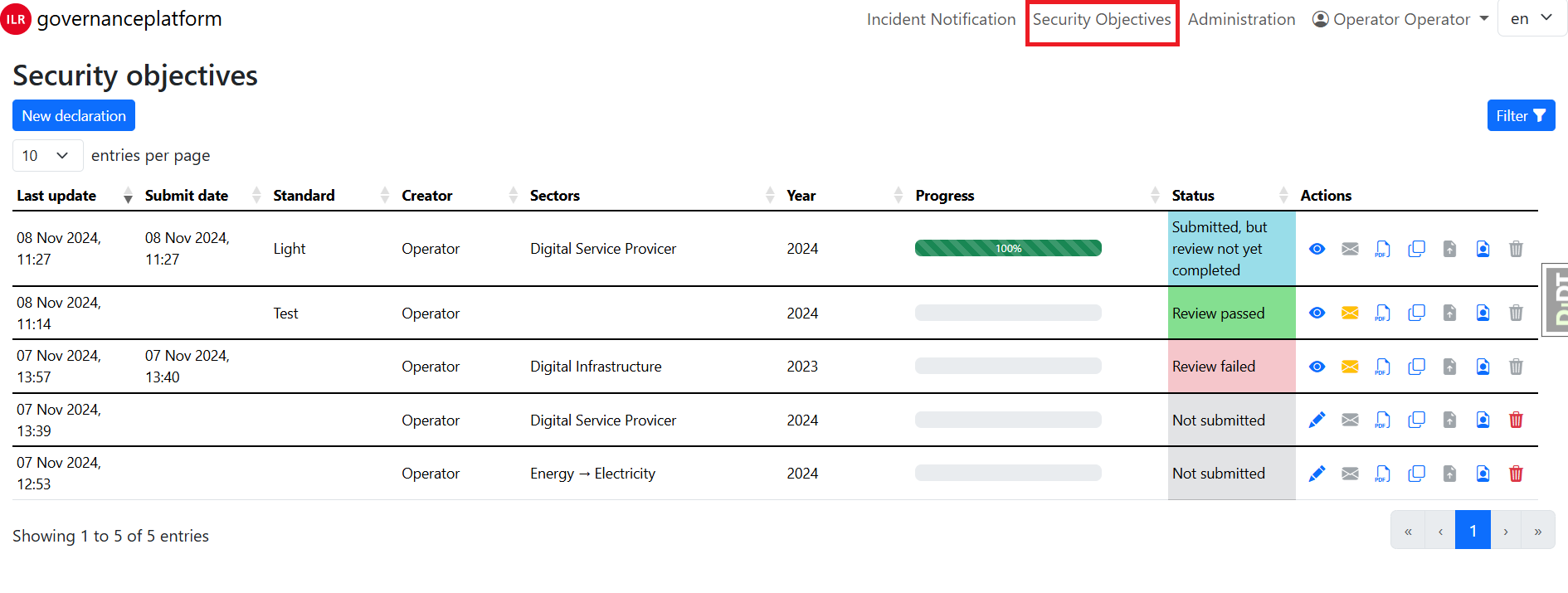Copy the Review passed Test declaration
The height and width of the screenshot is (593, 1568).
click(x=1416, y=313)
